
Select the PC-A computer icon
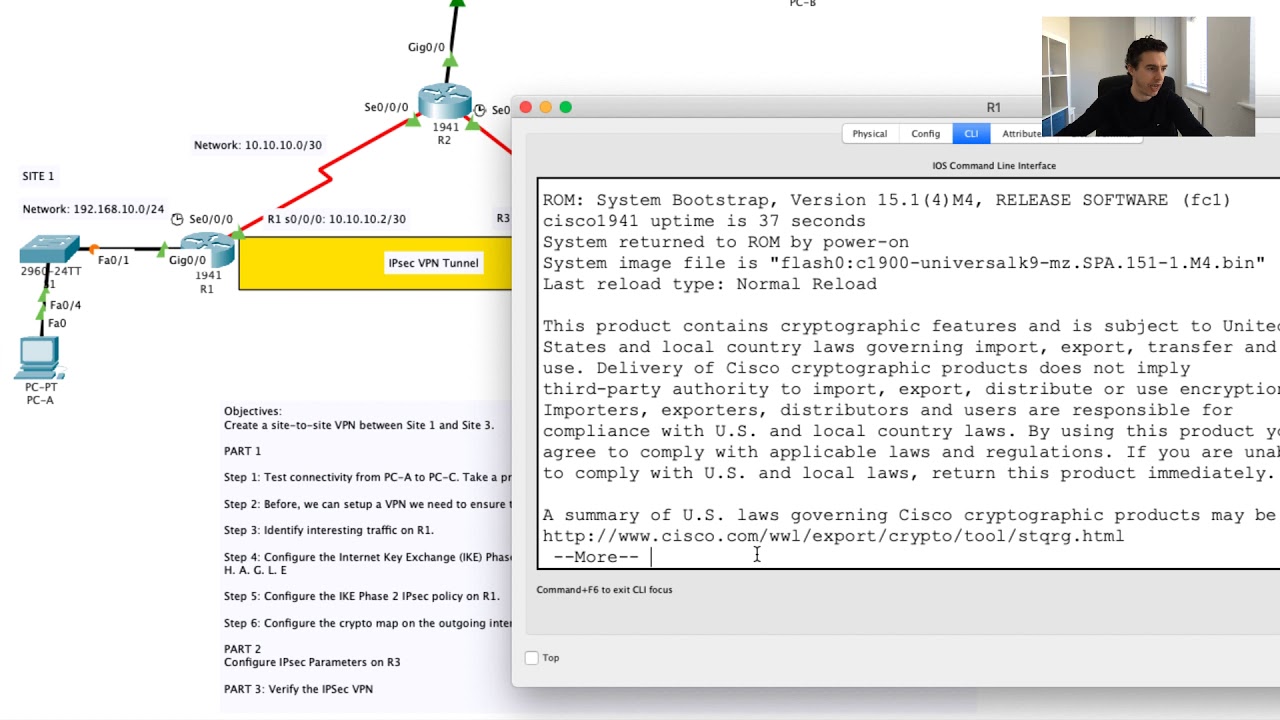(39, 358)
